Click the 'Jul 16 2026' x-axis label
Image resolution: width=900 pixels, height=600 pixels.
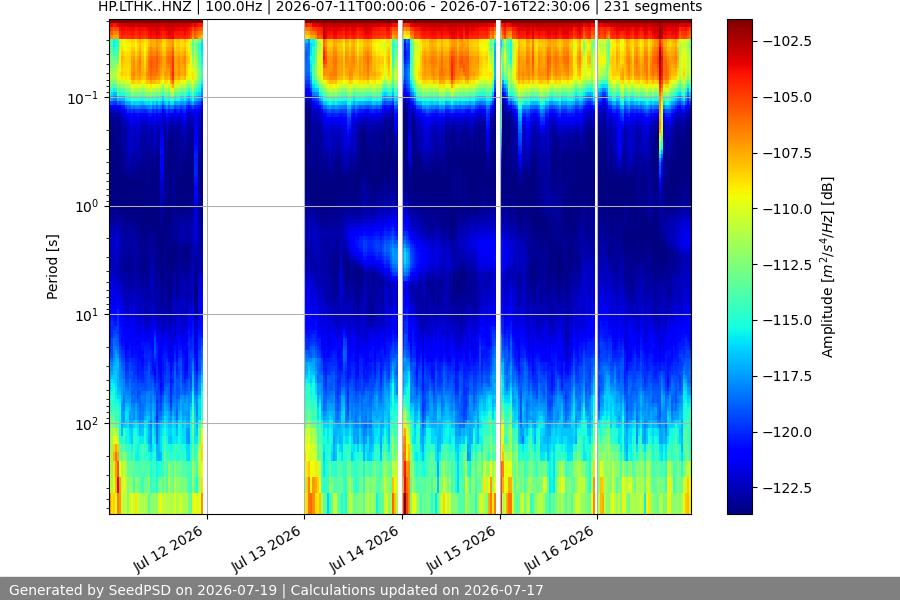(558, 549)
